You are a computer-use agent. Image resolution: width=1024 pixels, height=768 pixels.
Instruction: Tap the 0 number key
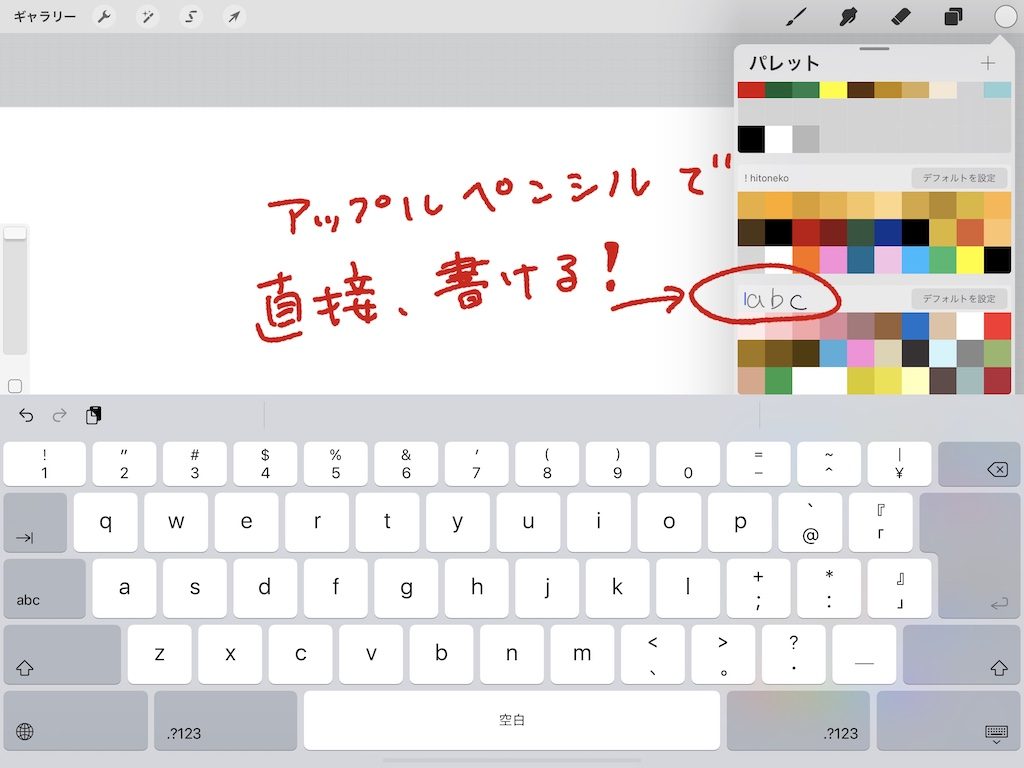688,464
